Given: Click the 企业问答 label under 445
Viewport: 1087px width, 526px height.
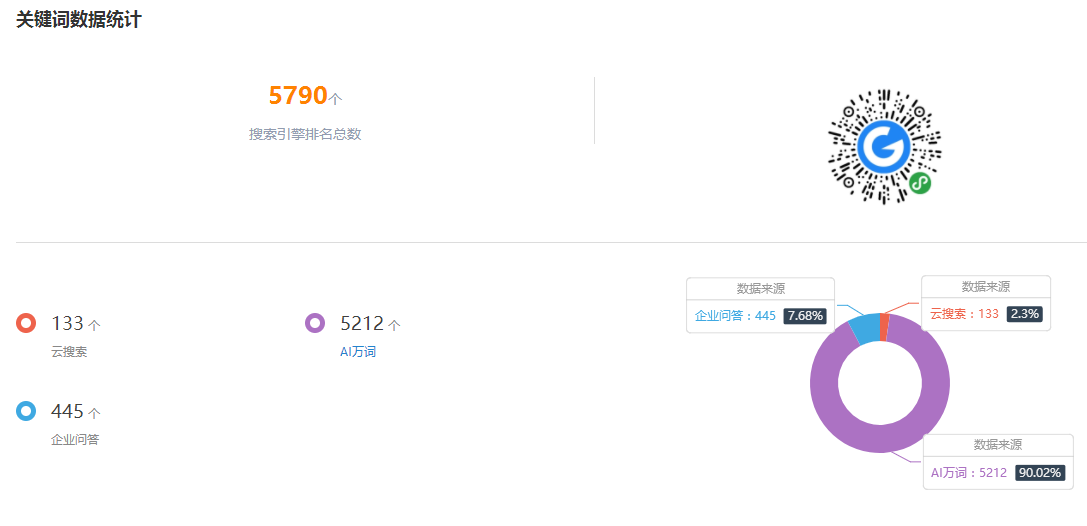Looking at the screenshot, I should click(75, 439).
